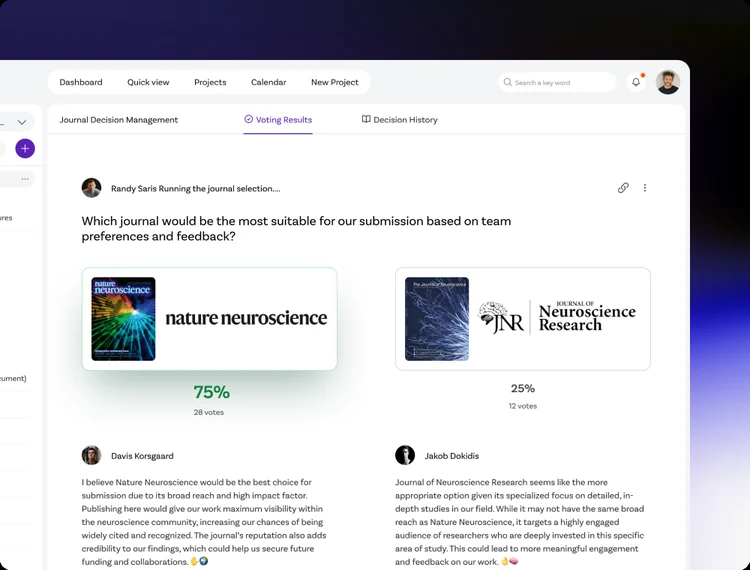Open the sidebar ellipsis menu
The height and width of the screenshot is (570, 750).
[x=25, y=179]
